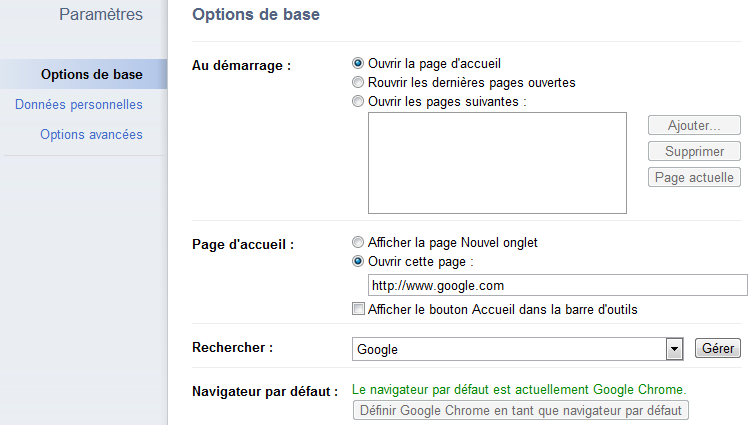Click the Supprimer button
Screen dimensions: 749x426
(694, 151)
